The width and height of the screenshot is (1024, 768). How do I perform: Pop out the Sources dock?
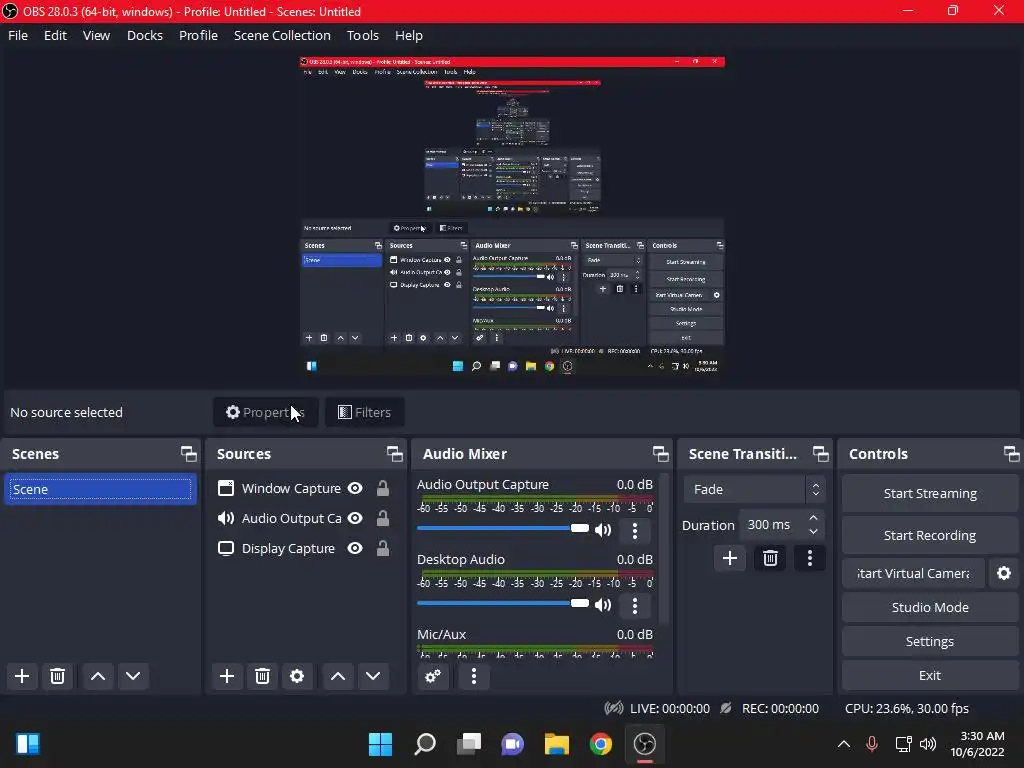point(394,454)
